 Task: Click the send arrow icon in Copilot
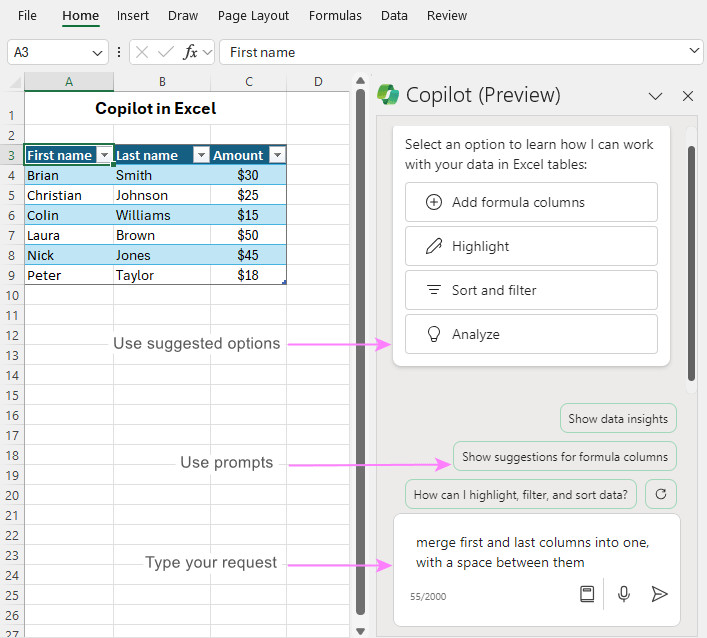tap(659, 594)
